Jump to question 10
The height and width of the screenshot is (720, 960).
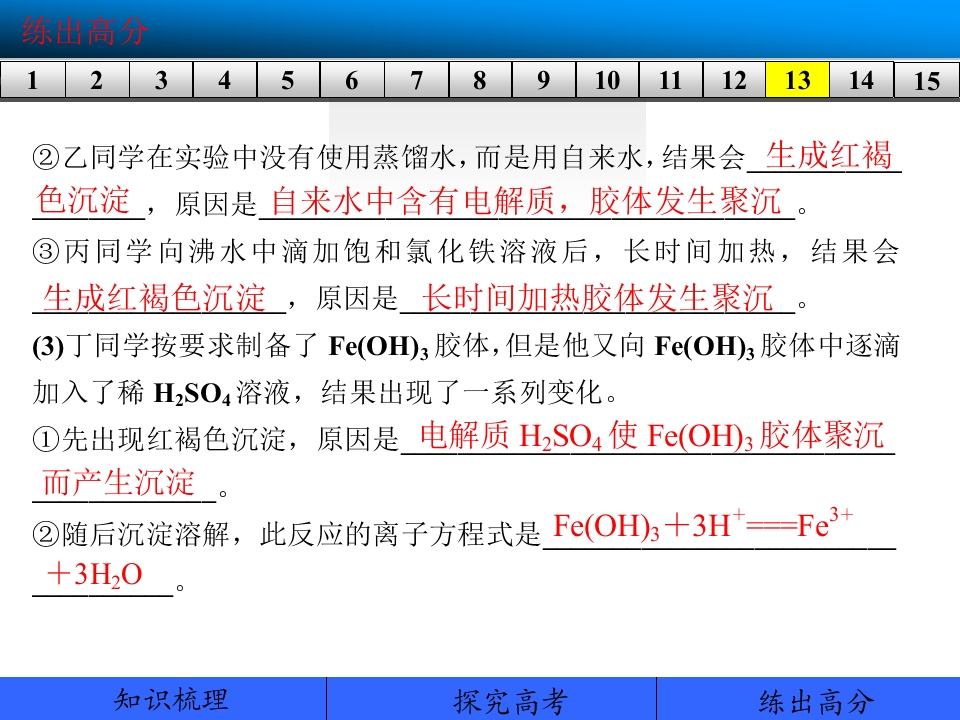[x=607, y=80]
